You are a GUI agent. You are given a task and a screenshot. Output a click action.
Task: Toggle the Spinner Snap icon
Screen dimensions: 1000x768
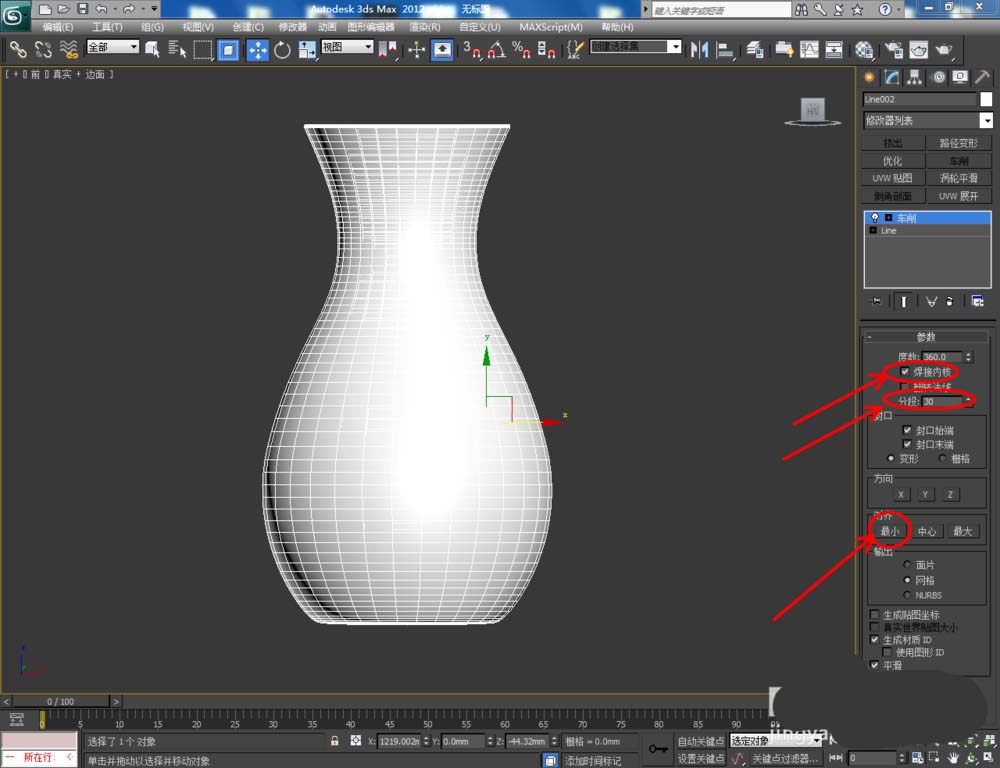[x=546, y=49]
